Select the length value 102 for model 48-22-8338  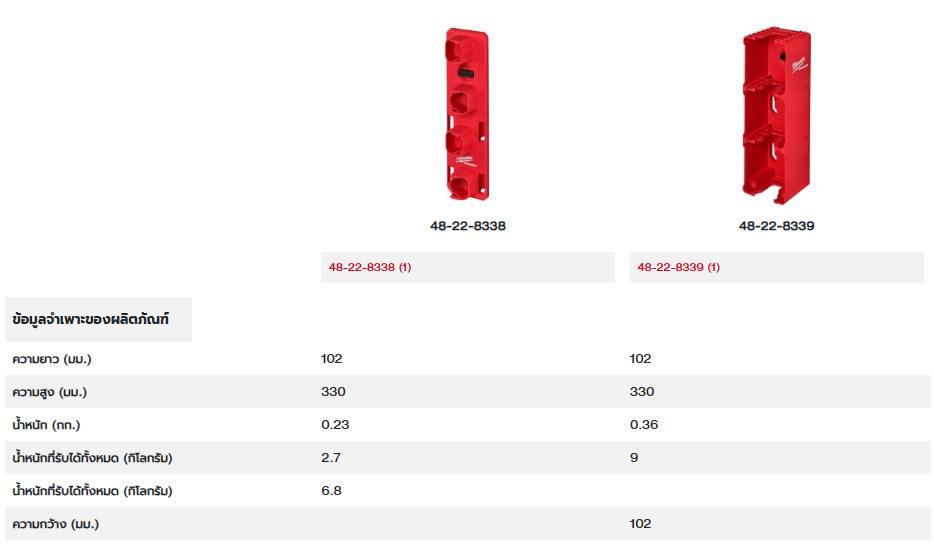click(332, 359)
